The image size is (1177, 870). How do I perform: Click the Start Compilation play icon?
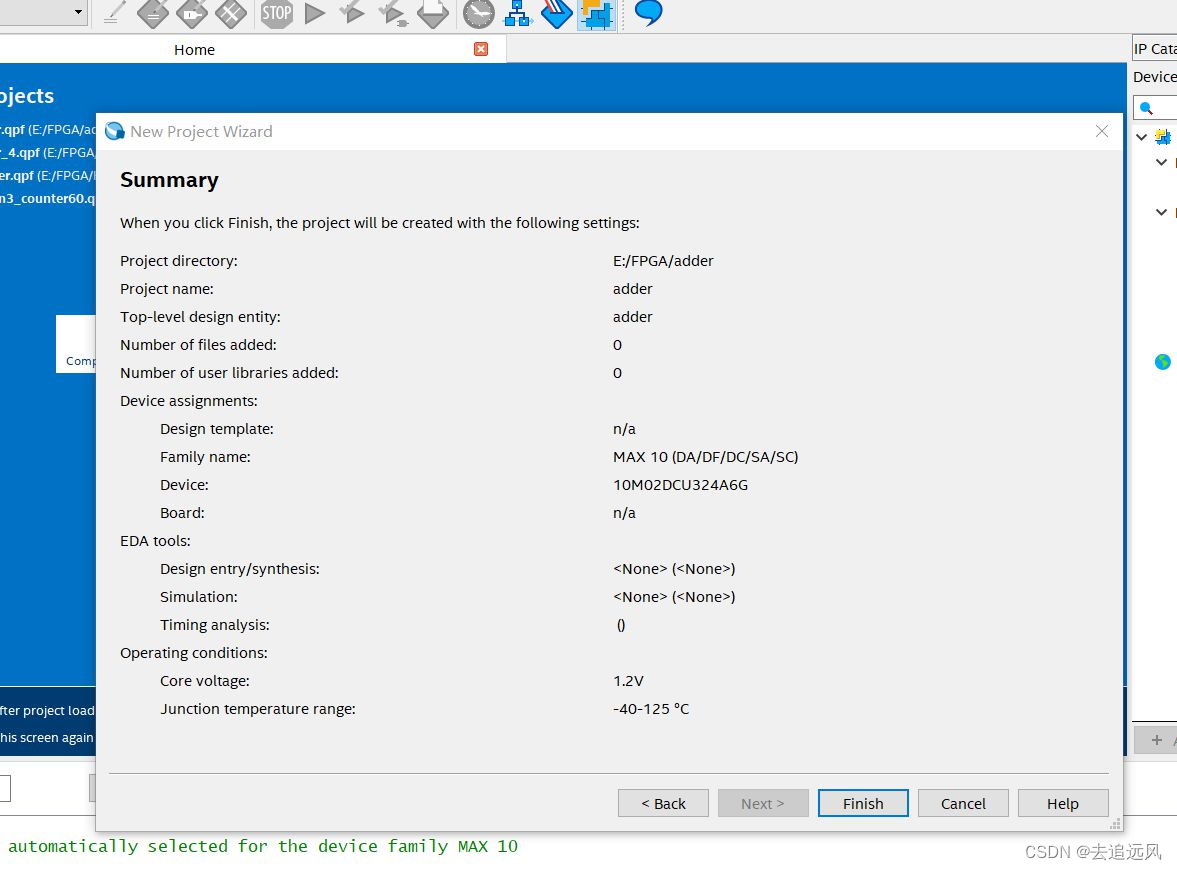315,13
